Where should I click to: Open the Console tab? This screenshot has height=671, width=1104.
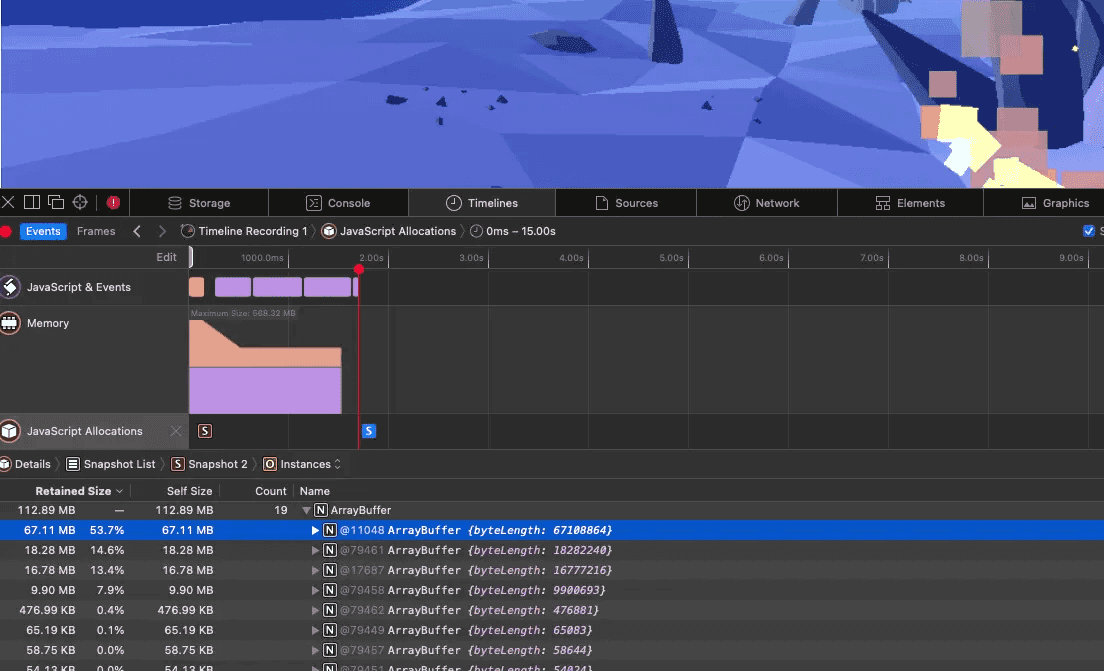pyautogui.click(x=338, y=203)
